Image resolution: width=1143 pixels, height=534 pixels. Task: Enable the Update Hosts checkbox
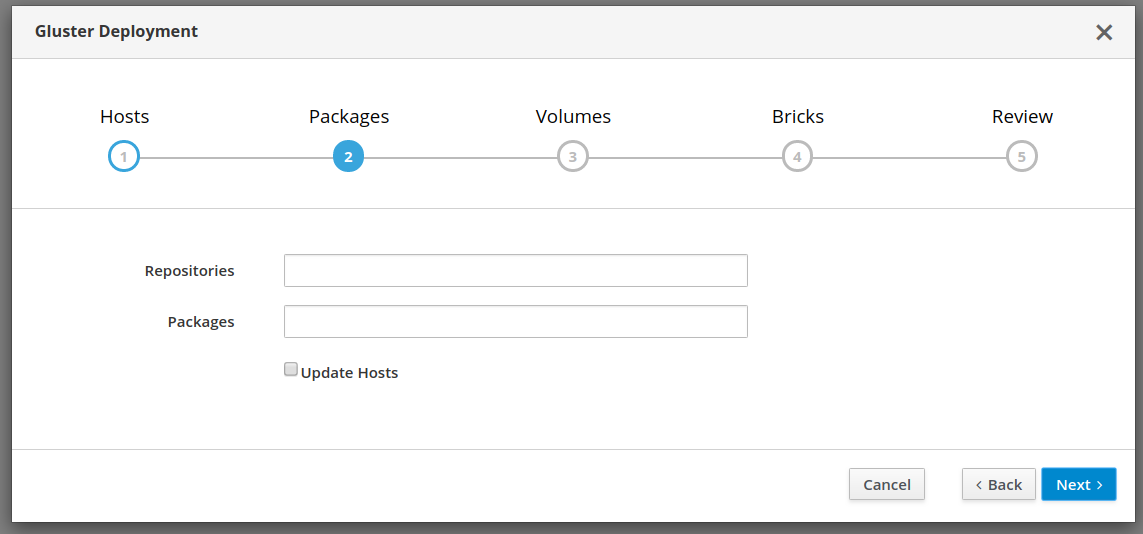point(291,370)
